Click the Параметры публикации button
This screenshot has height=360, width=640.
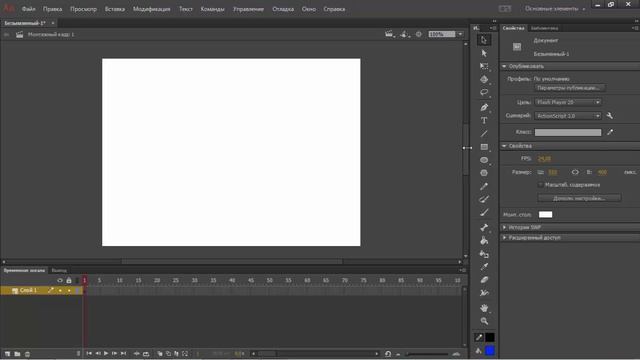570,88
